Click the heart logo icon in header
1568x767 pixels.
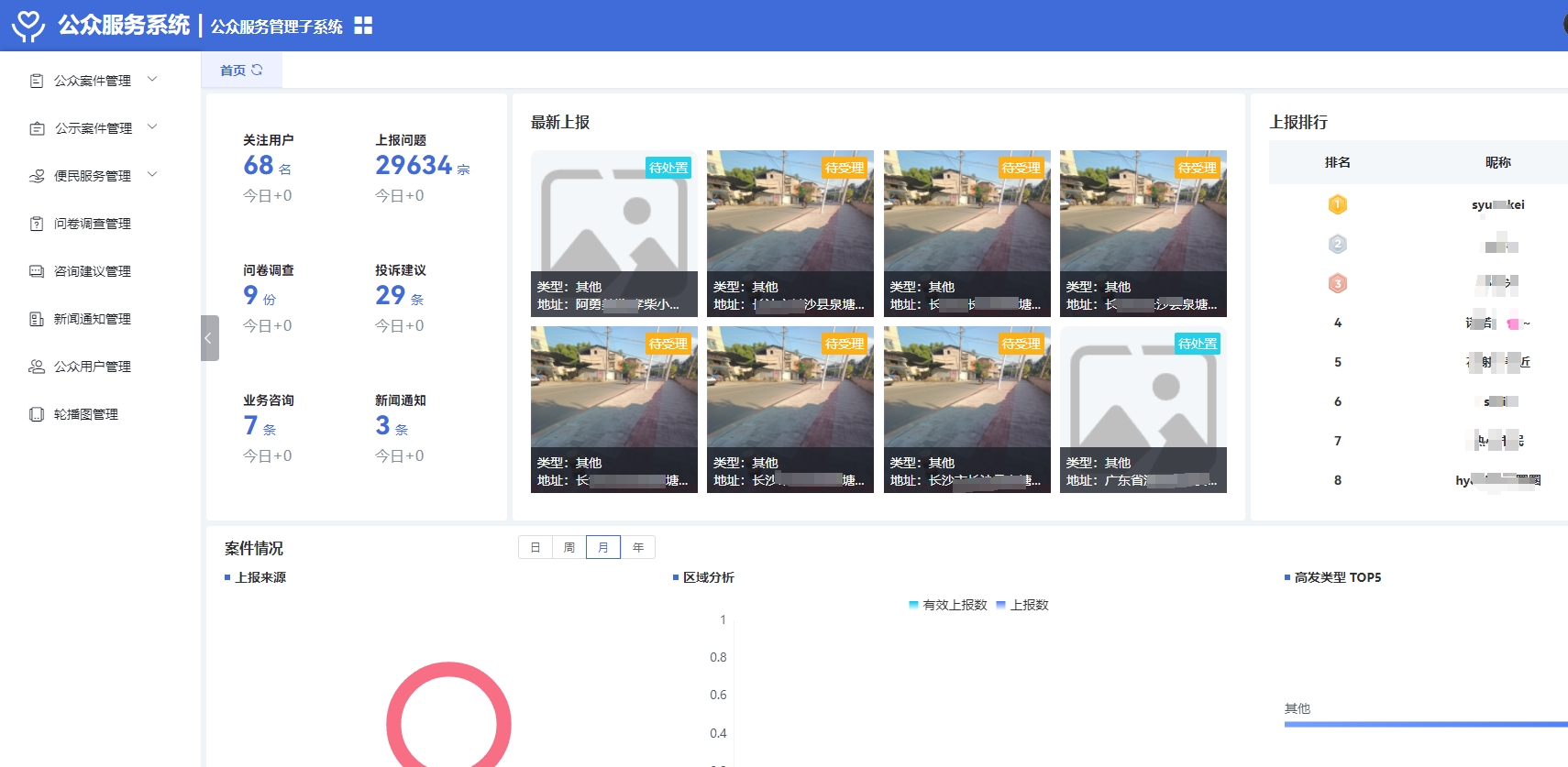pyautogui.click(x=28, y=25)
